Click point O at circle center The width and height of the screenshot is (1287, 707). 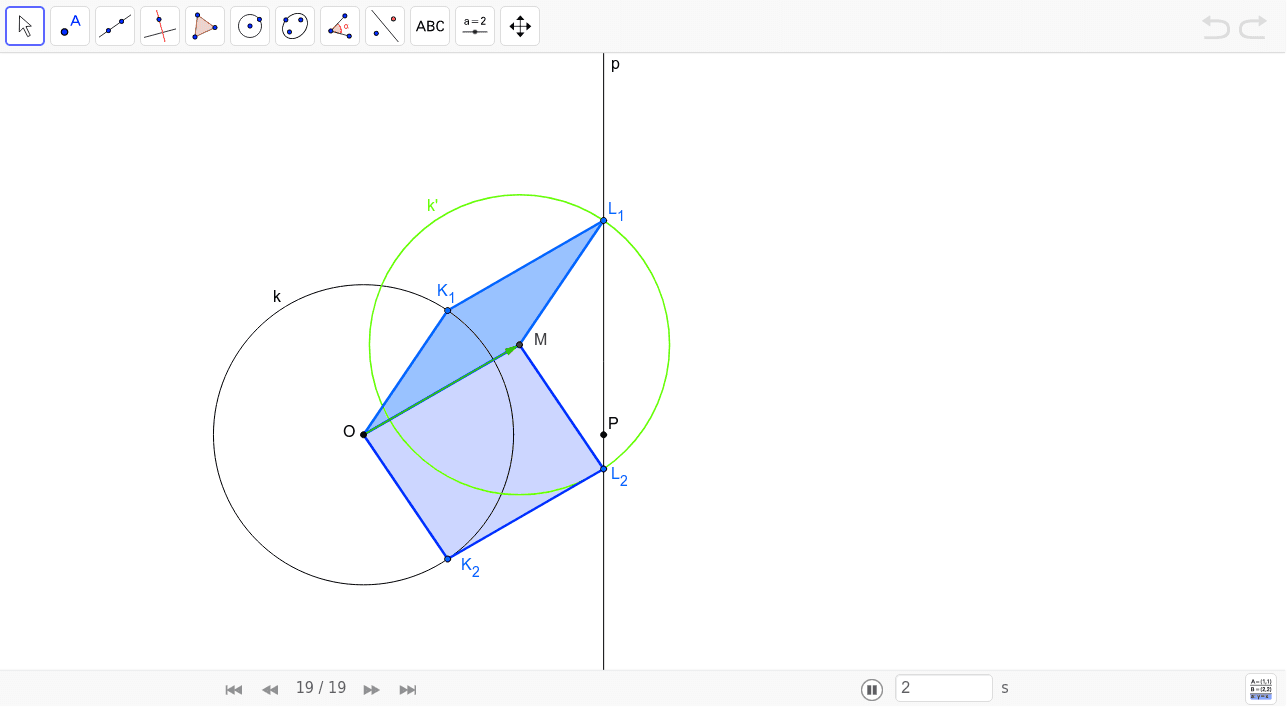364,434
